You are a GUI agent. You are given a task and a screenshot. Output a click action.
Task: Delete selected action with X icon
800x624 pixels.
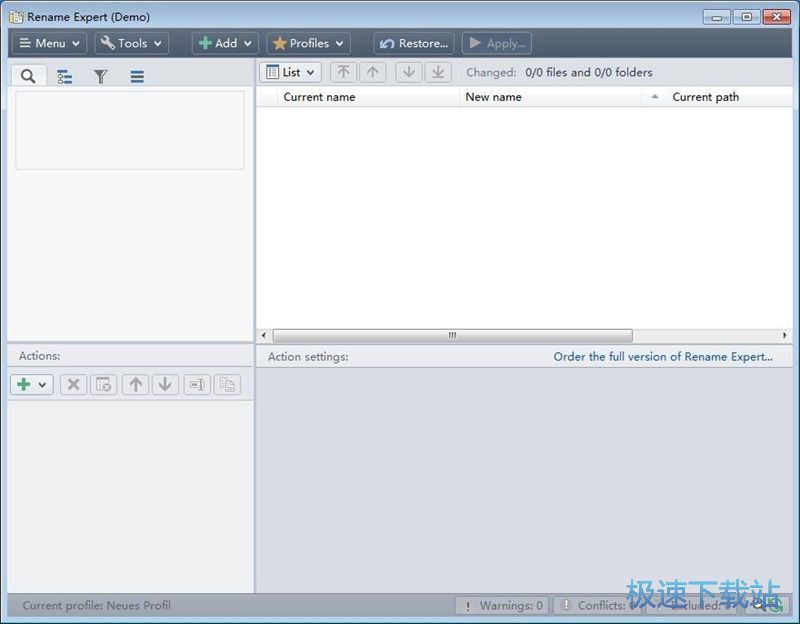(x=73, y=384)
